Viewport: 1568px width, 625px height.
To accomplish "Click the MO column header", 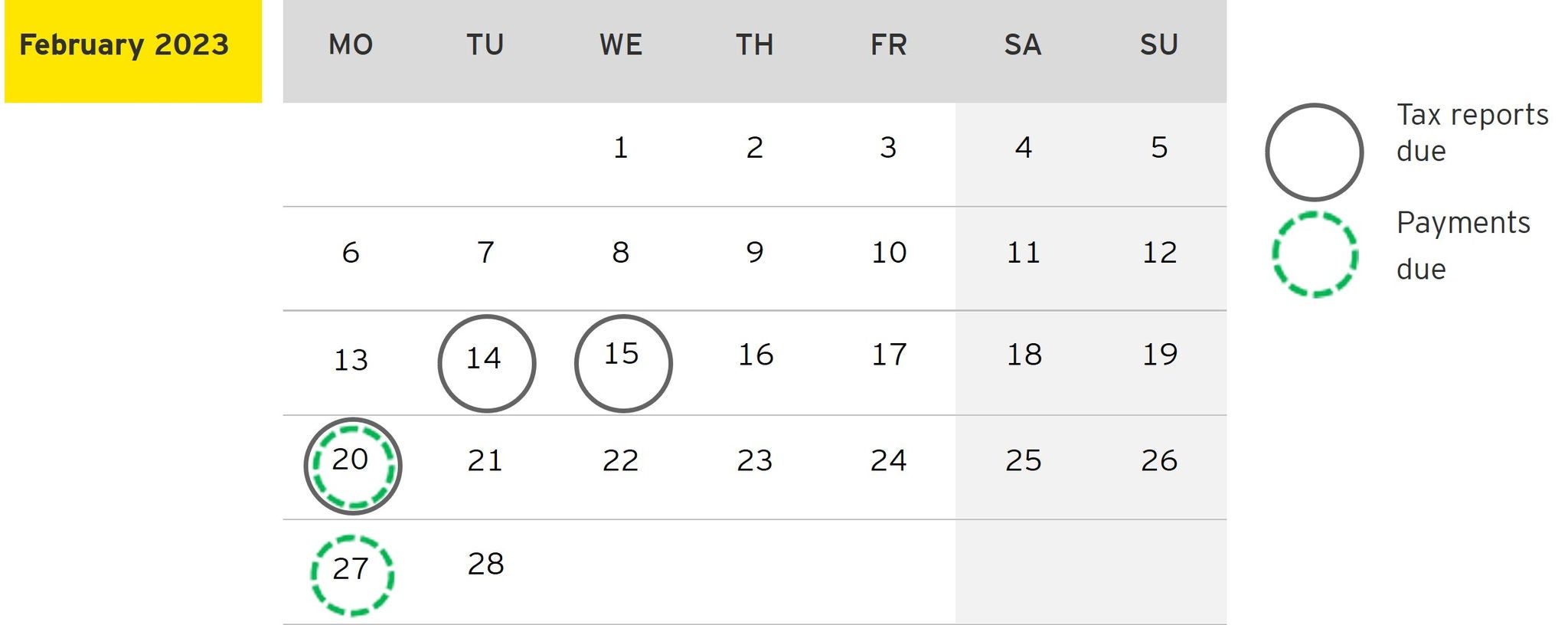I will click(351, 45).
